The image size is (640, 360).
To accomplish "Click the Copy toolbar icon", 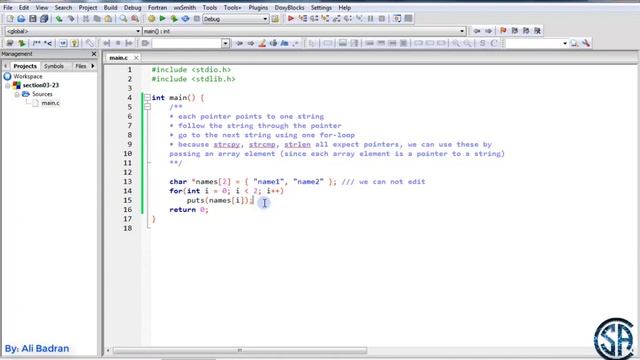I will pos(97,19).
